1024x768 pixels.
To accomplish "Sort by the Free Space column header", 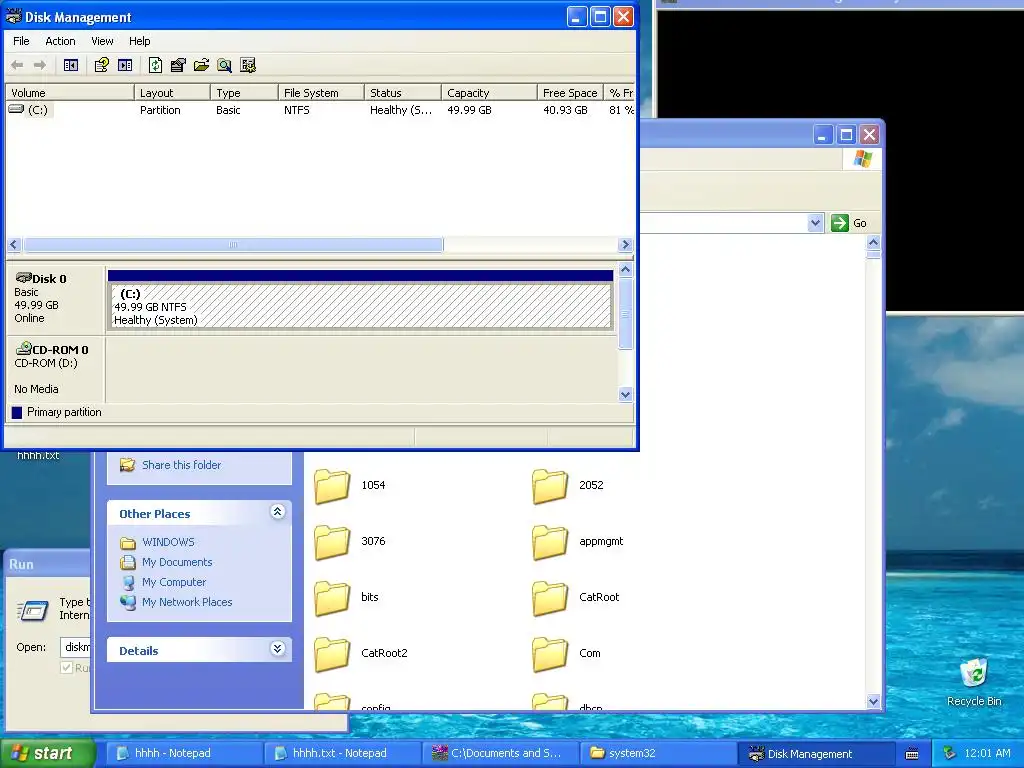I will click(x=569, y=92).
